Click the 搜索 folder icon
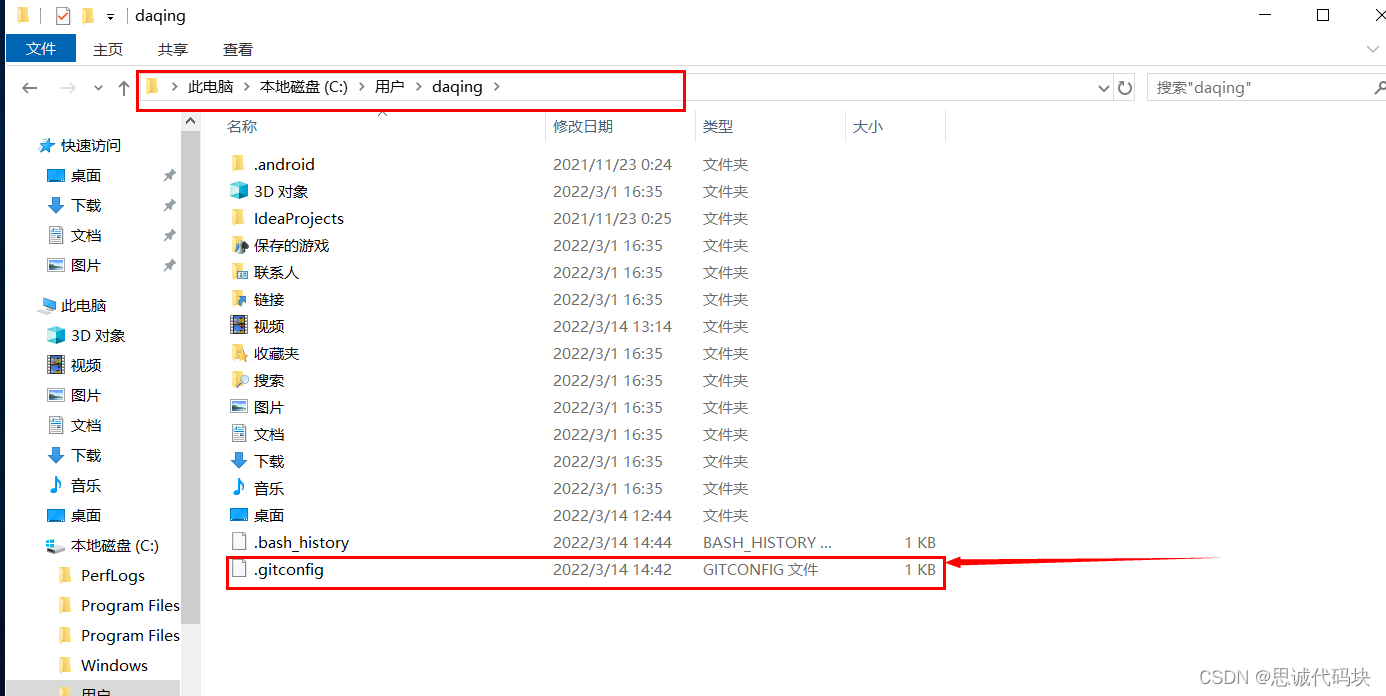1386x696 pixels. [238, 380]
